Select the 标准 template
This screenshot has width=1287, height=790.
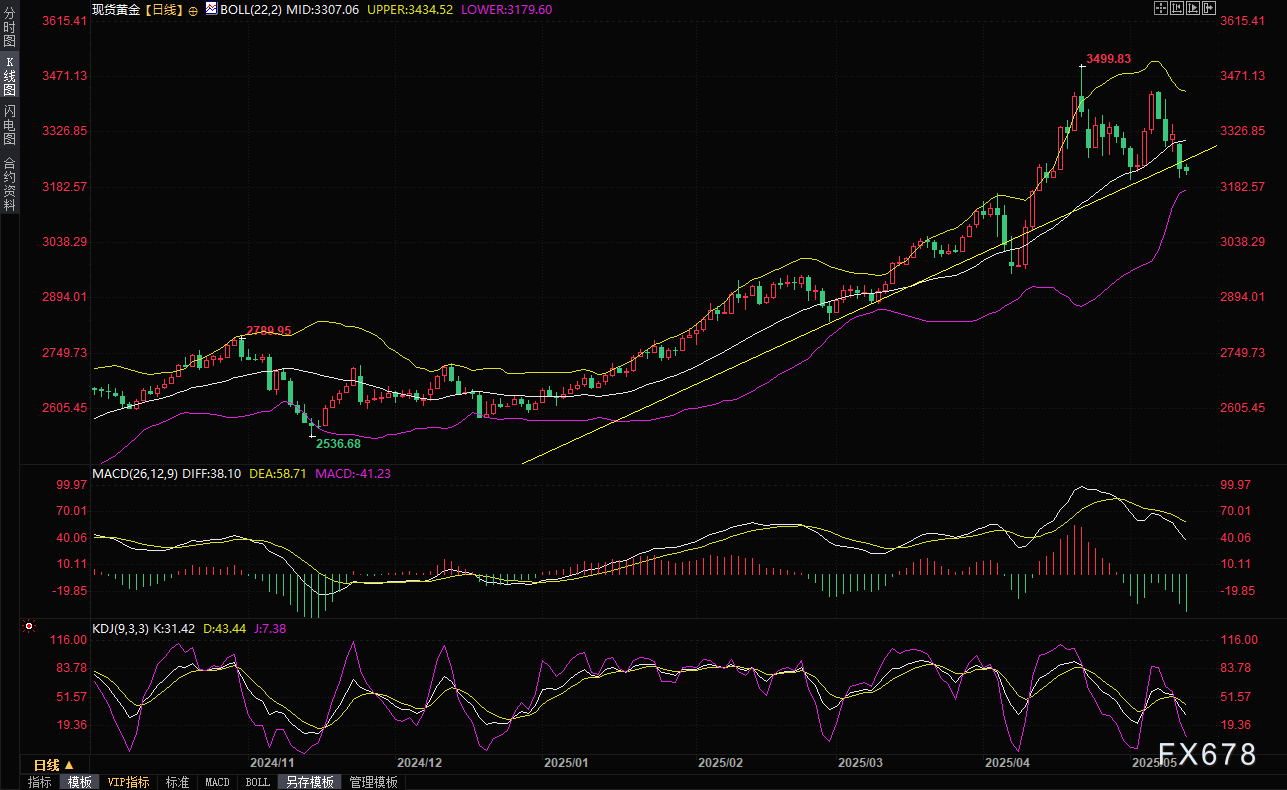click(177, 782)
